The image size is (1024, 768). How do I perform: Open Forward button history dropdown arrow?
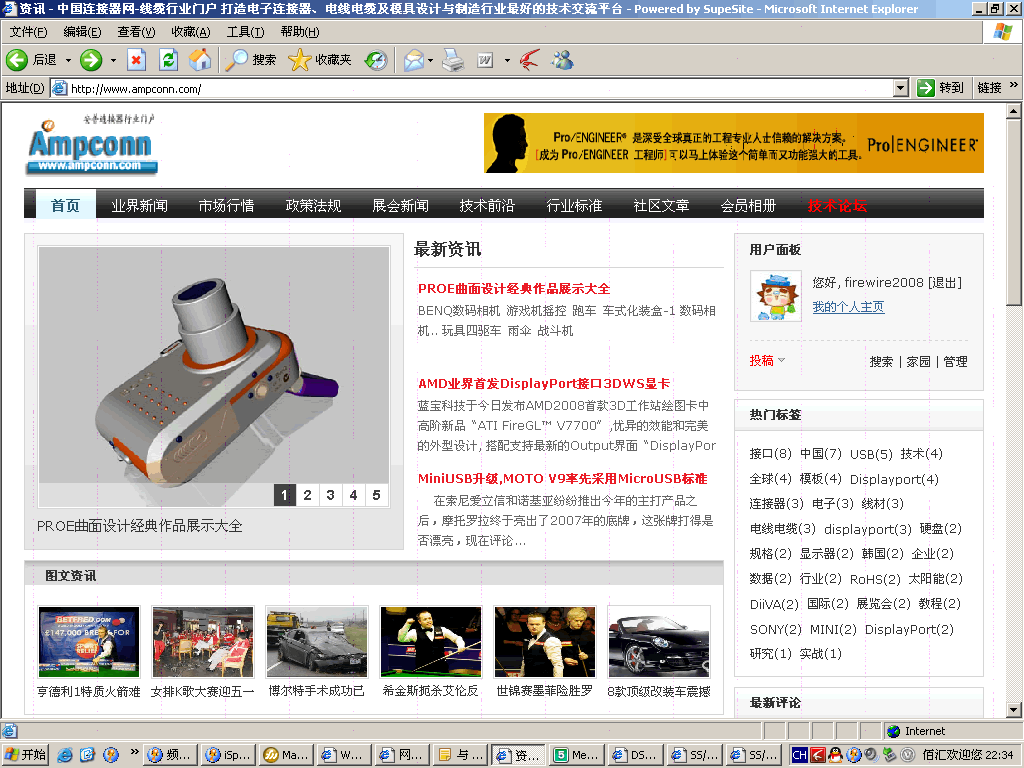(x=113, y=60)
